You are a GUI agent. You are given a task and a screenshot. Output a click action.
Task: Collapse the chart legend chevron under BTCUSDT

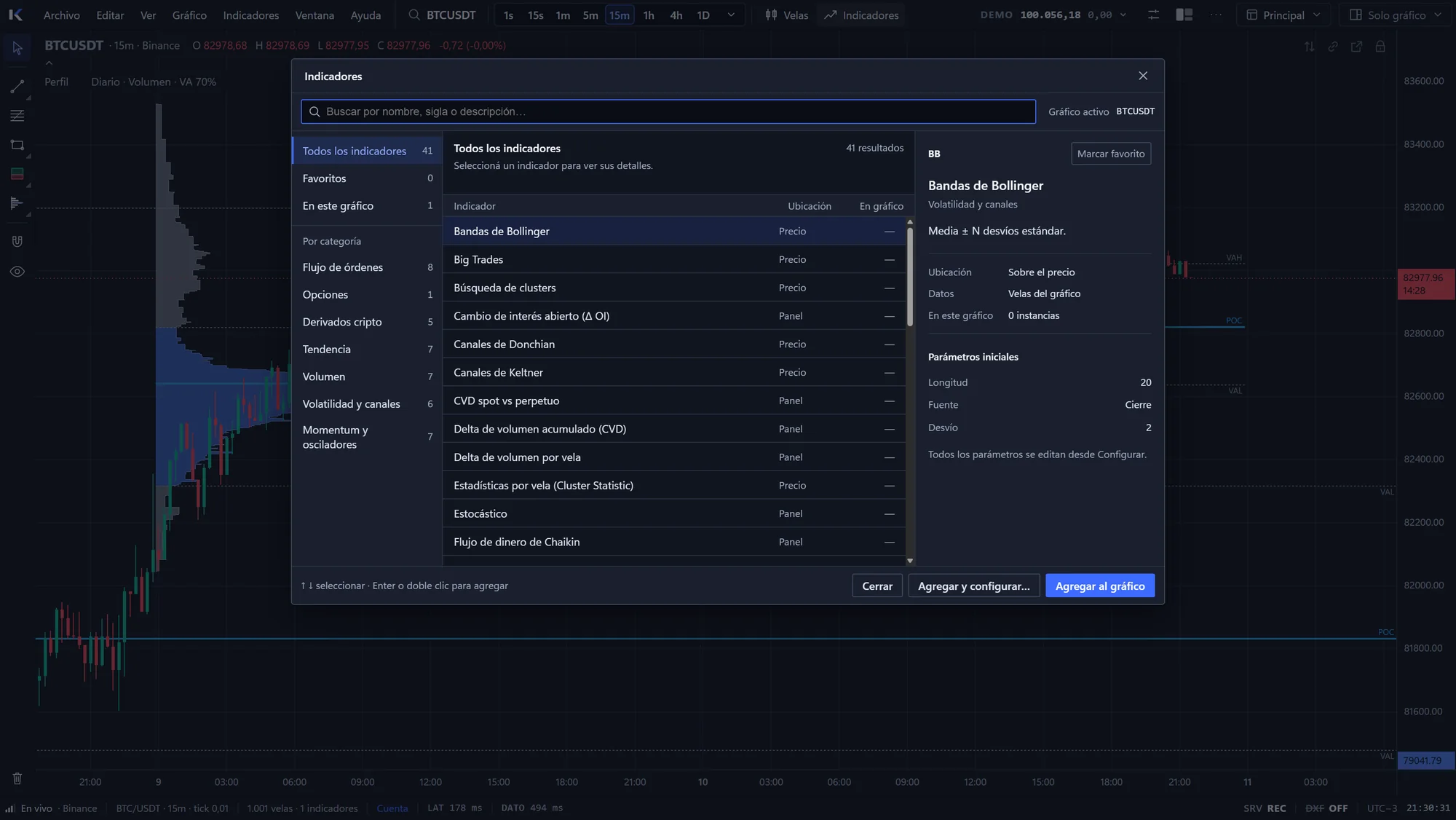click(x=49, y=63)
